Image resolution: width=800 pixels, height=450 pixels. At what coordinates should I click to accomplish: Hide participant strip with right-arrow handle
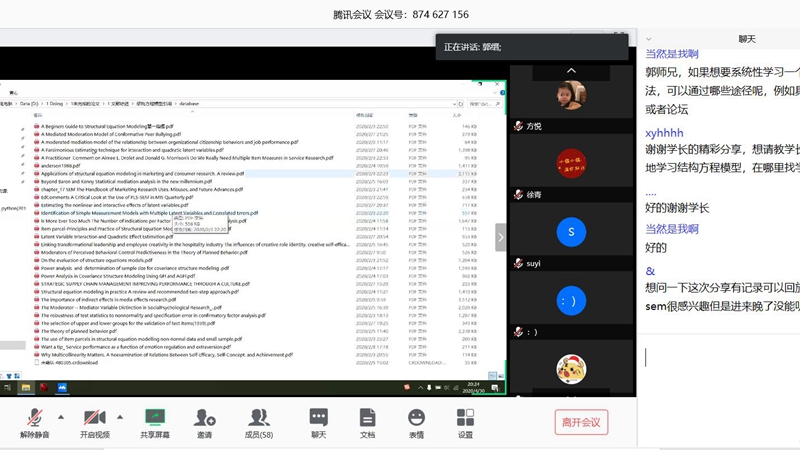pyautogui.click(x=501, y=237)
